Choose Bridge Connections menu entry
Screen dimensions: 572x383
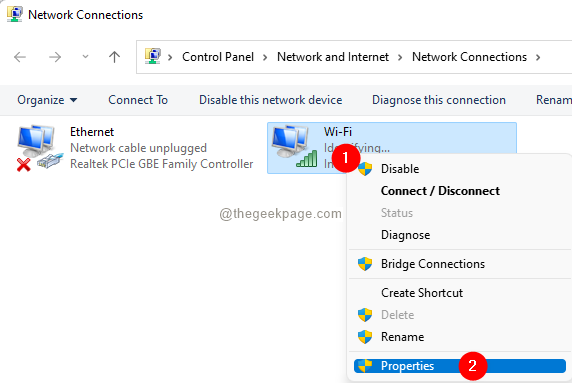click(459, 264)
